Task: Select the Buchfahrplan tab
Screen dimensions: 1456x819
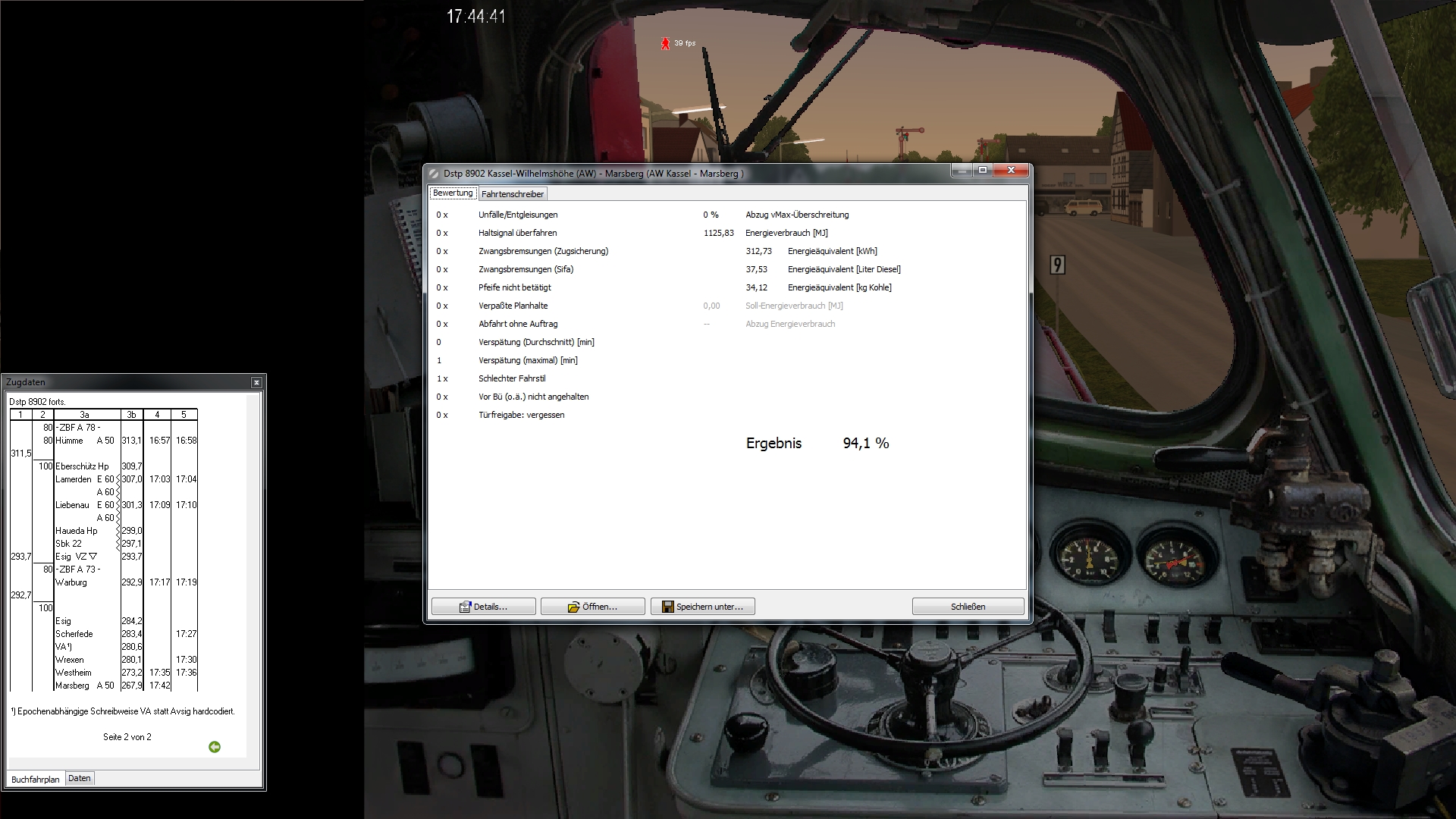Action: (x=35, y=779)
